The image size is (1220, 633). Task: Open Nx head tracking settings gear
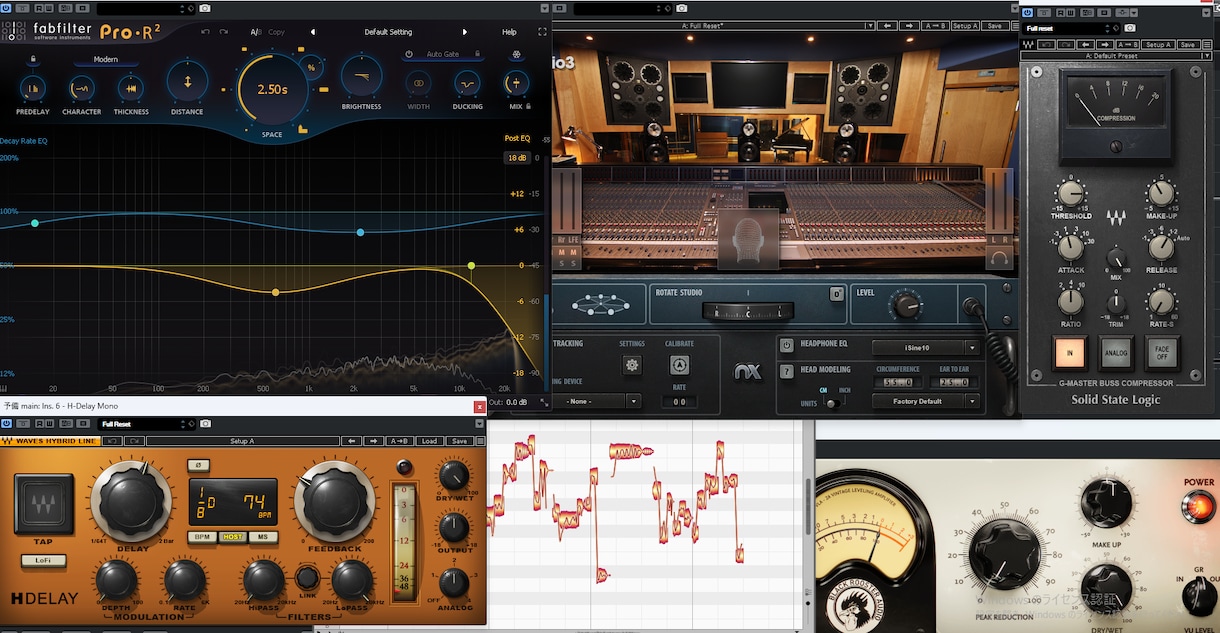click(632, 365)
